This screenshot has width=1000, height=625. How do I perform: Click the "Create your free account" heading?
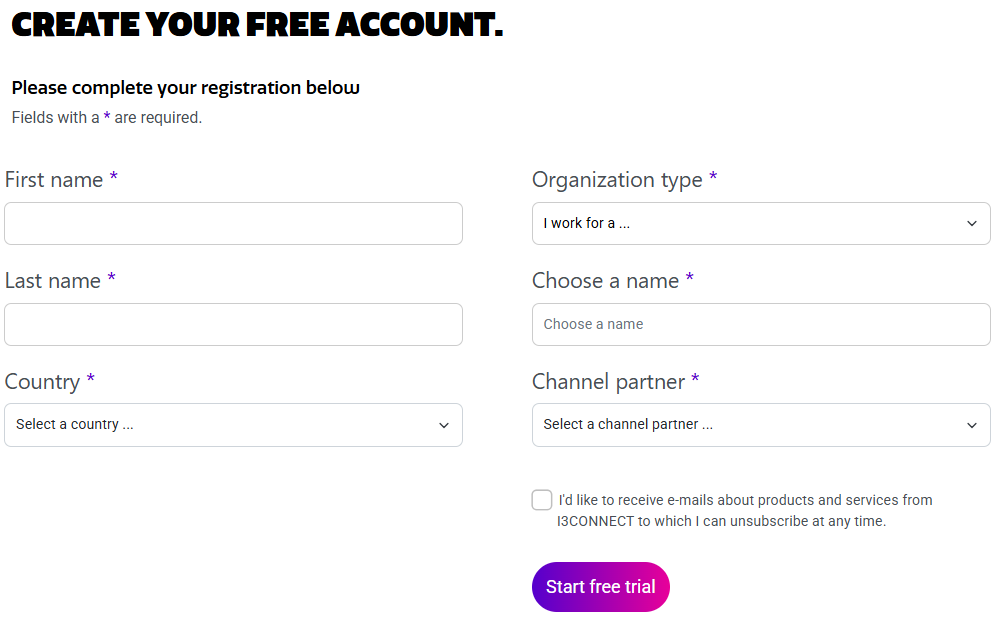(x=257, y=24)
